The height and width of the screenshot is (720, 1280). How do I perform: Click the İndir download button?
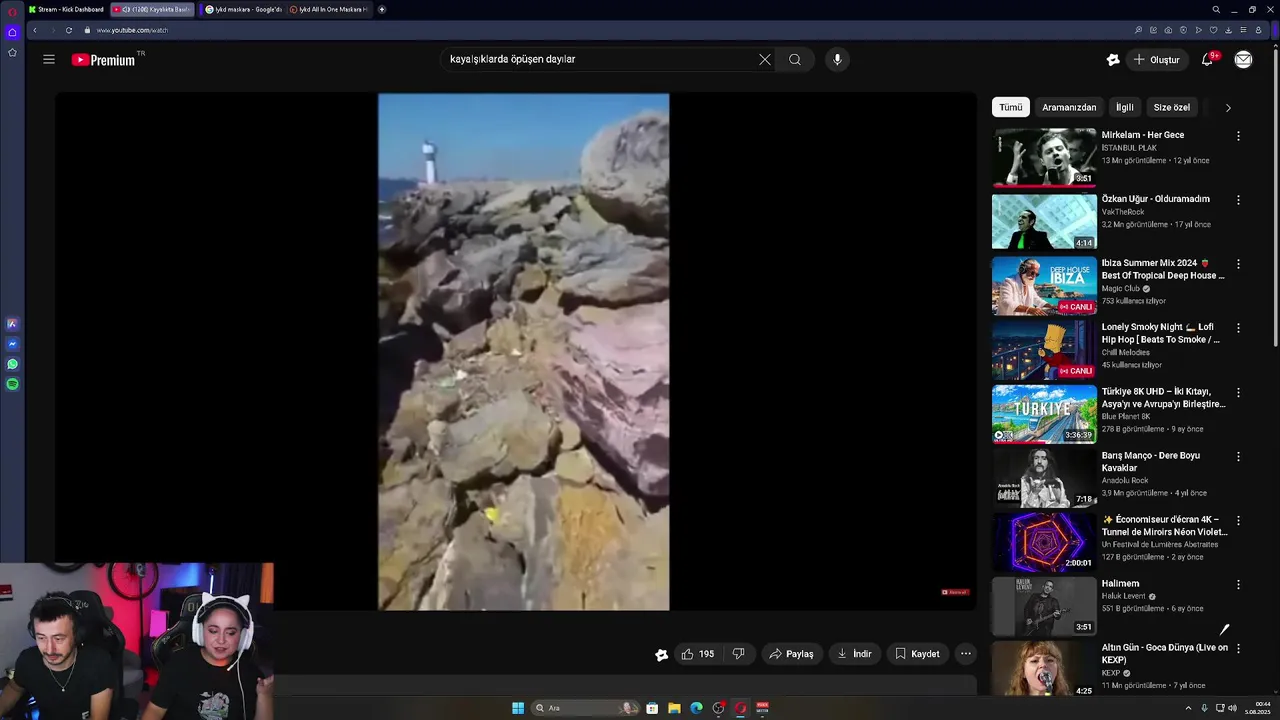854,654
